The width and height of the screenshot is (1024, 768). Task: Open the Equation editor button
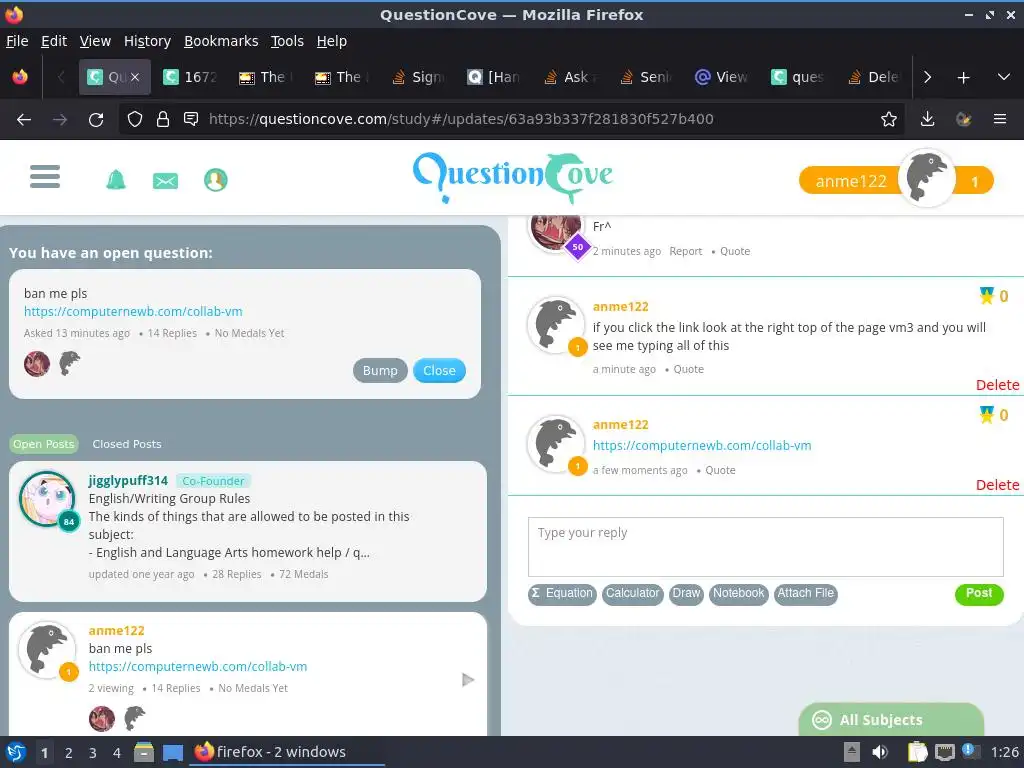(562, 594)
